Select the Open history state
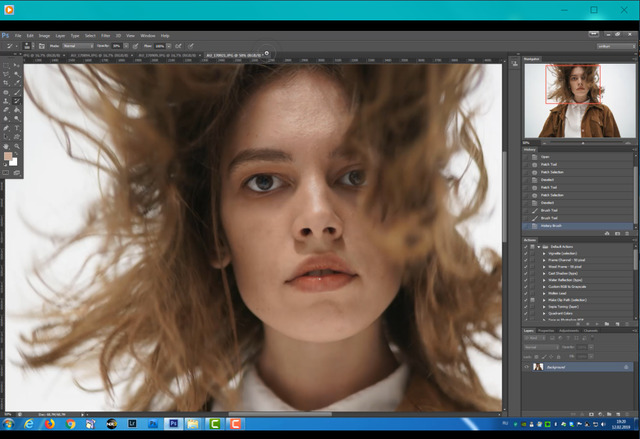Screen dimensions: 640x439 point(546,156)
